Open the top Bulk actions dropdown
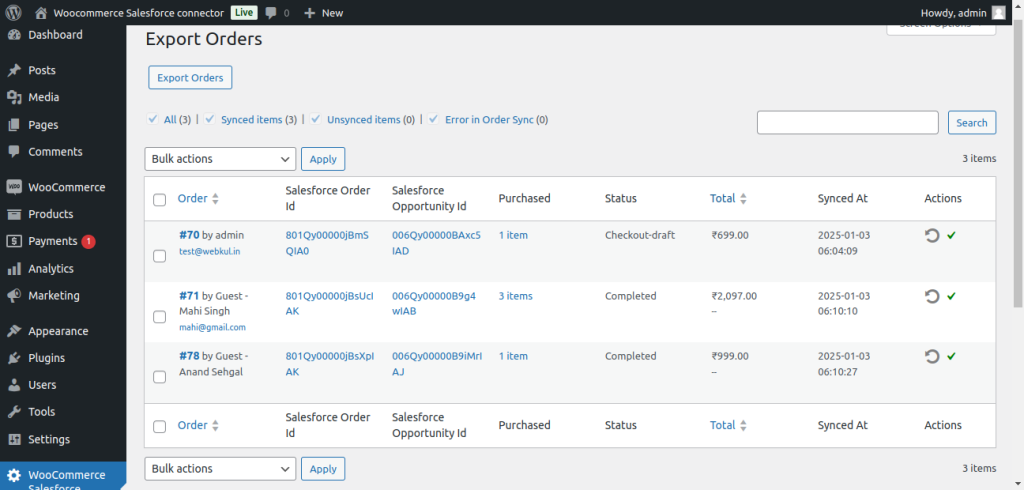 [x=220, y=159]
